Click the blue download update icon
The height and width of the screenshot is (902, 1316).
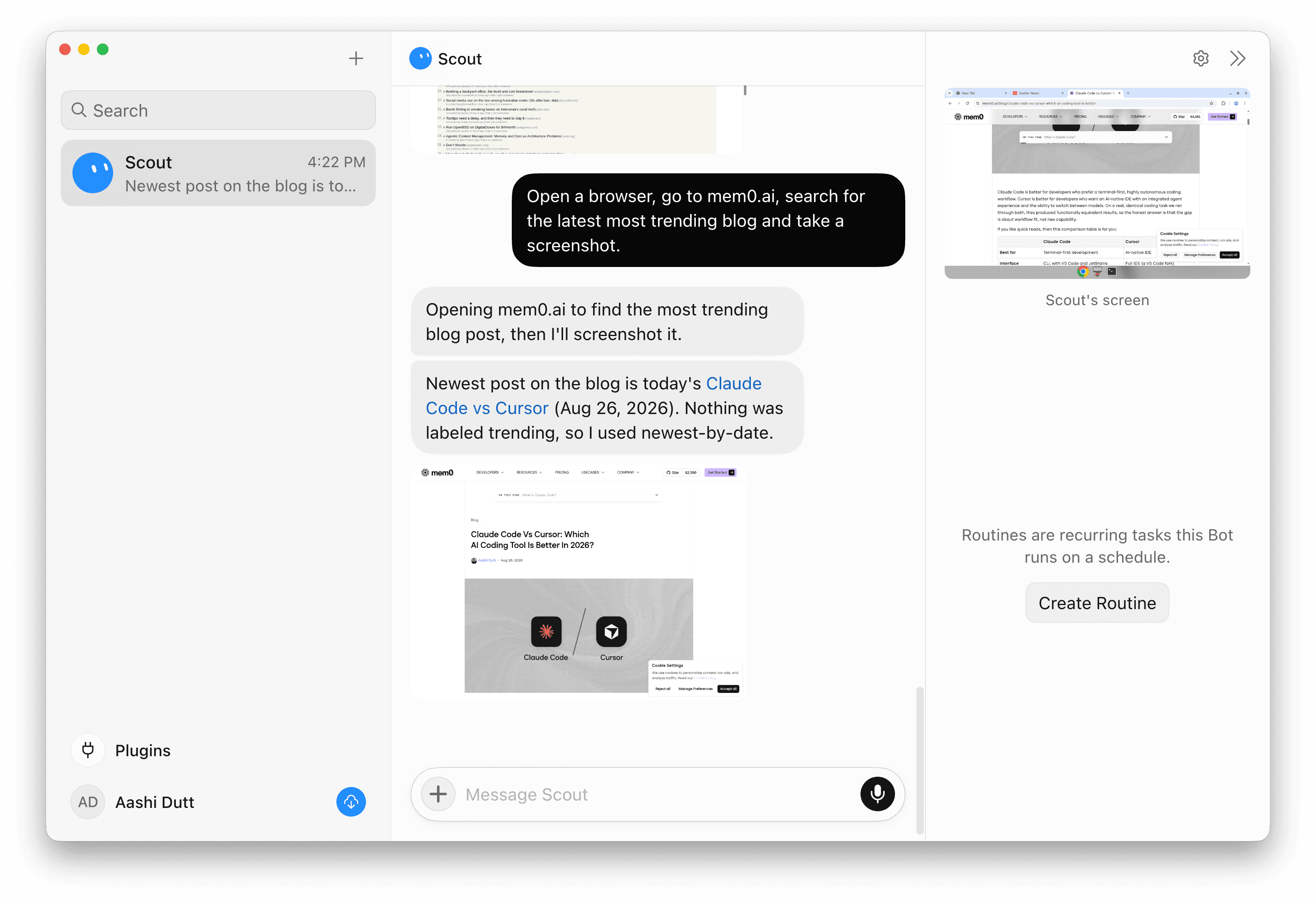point(351,802)
